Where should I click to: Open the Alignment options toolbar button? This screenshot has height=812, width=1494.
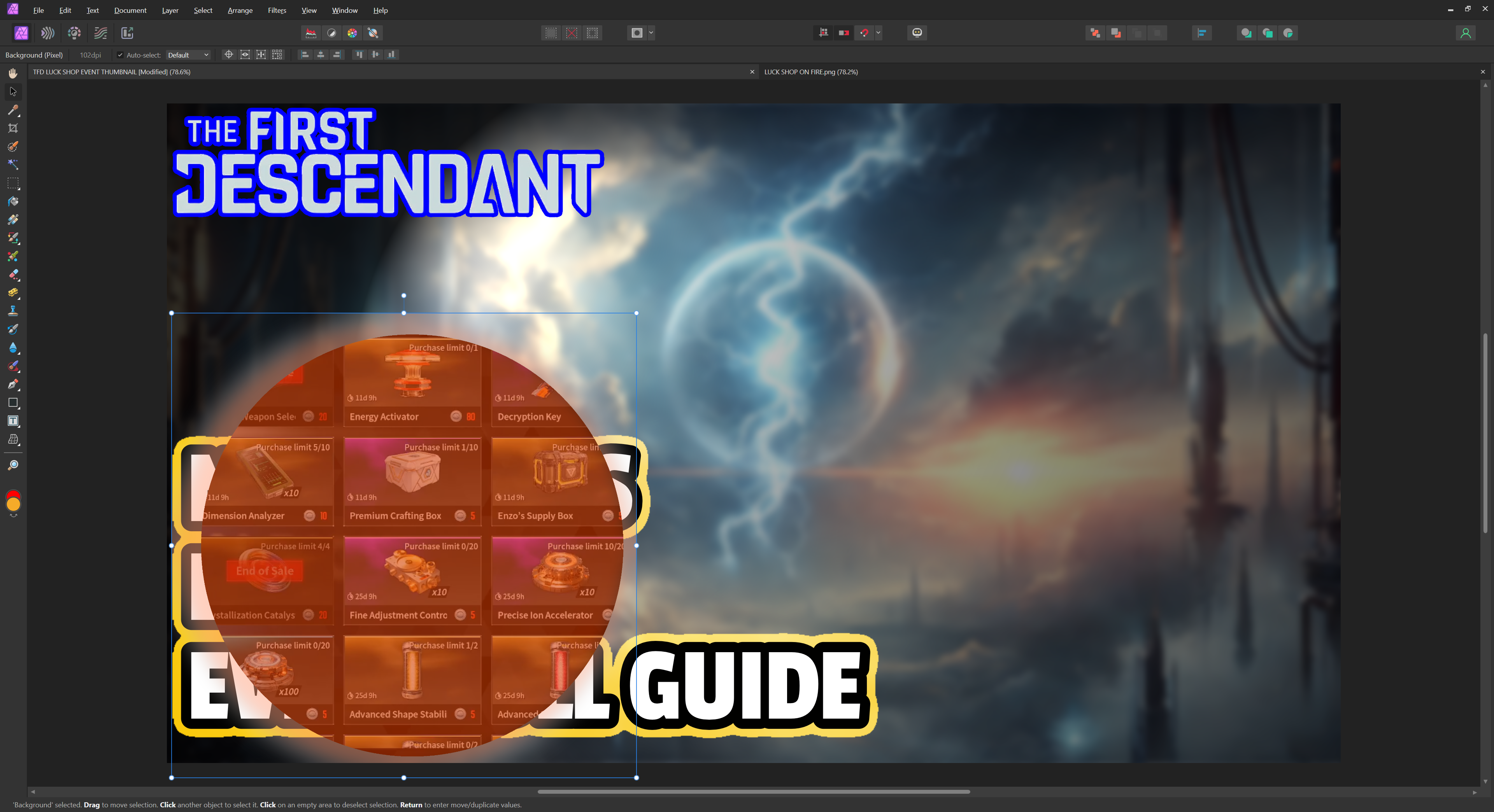[1202, 33]
